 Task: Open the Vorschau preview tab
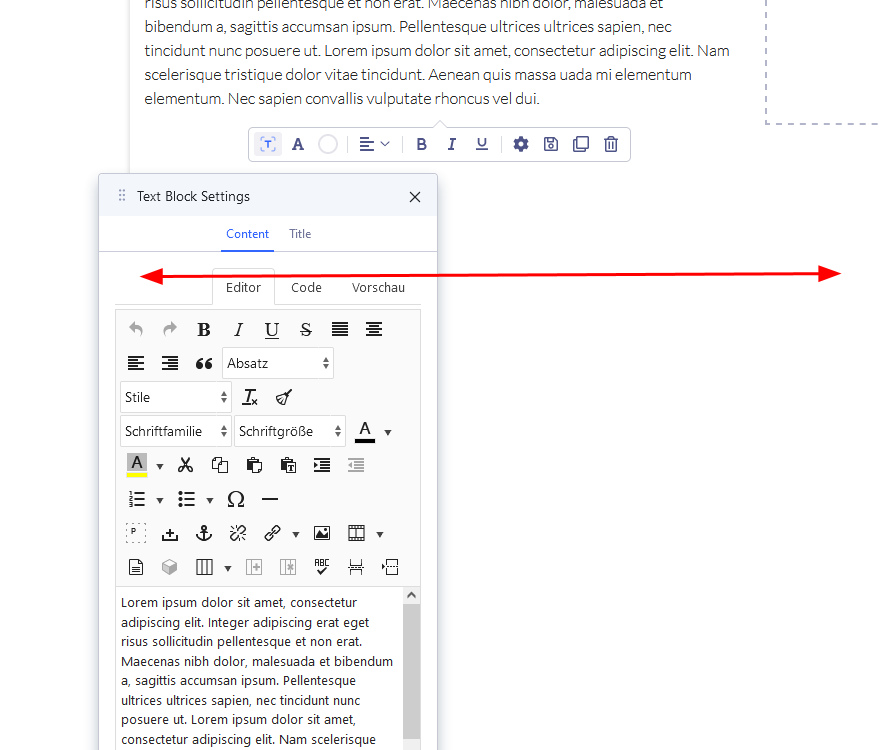[x=378, y=287]
